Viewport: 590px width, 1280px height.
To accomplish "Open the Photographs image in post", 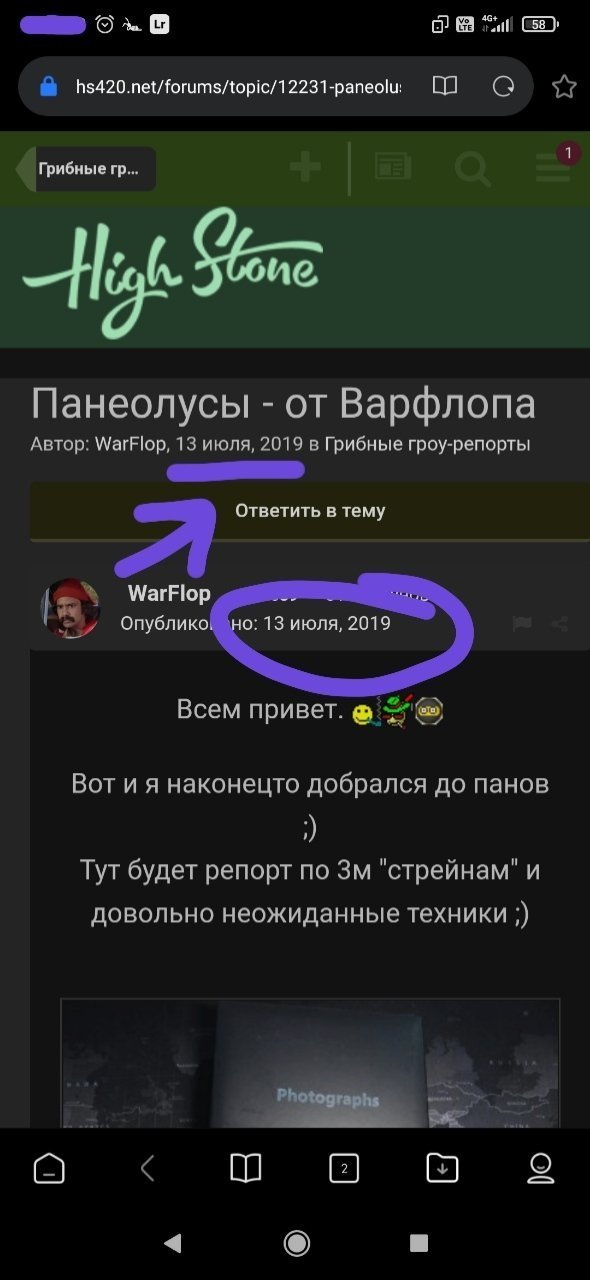I will point(310,1063).
